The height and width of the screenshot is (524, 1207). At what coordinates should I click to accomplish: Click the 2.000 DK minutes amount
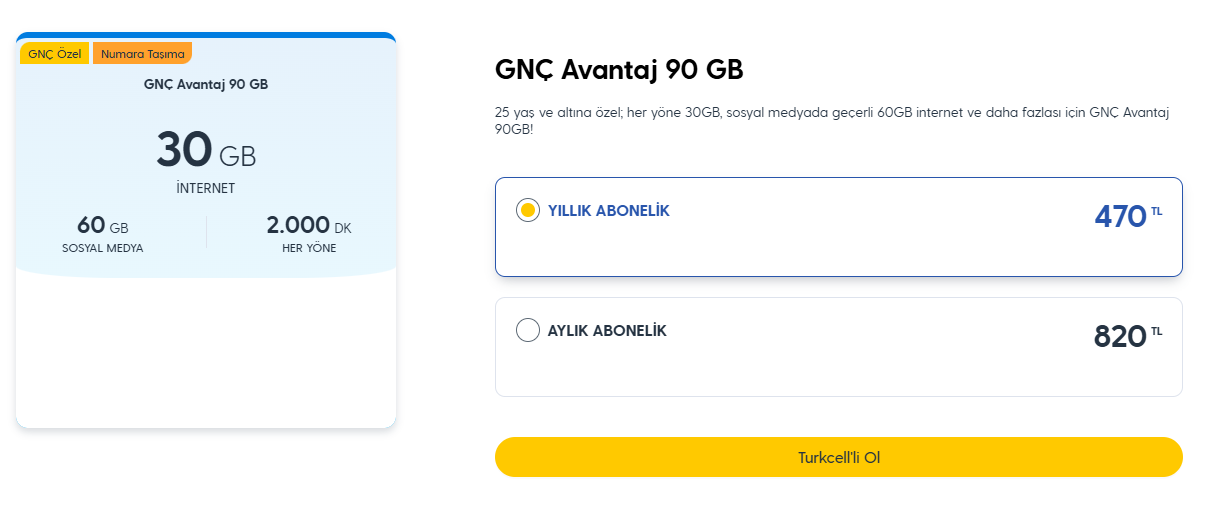[x=309, y=226]
